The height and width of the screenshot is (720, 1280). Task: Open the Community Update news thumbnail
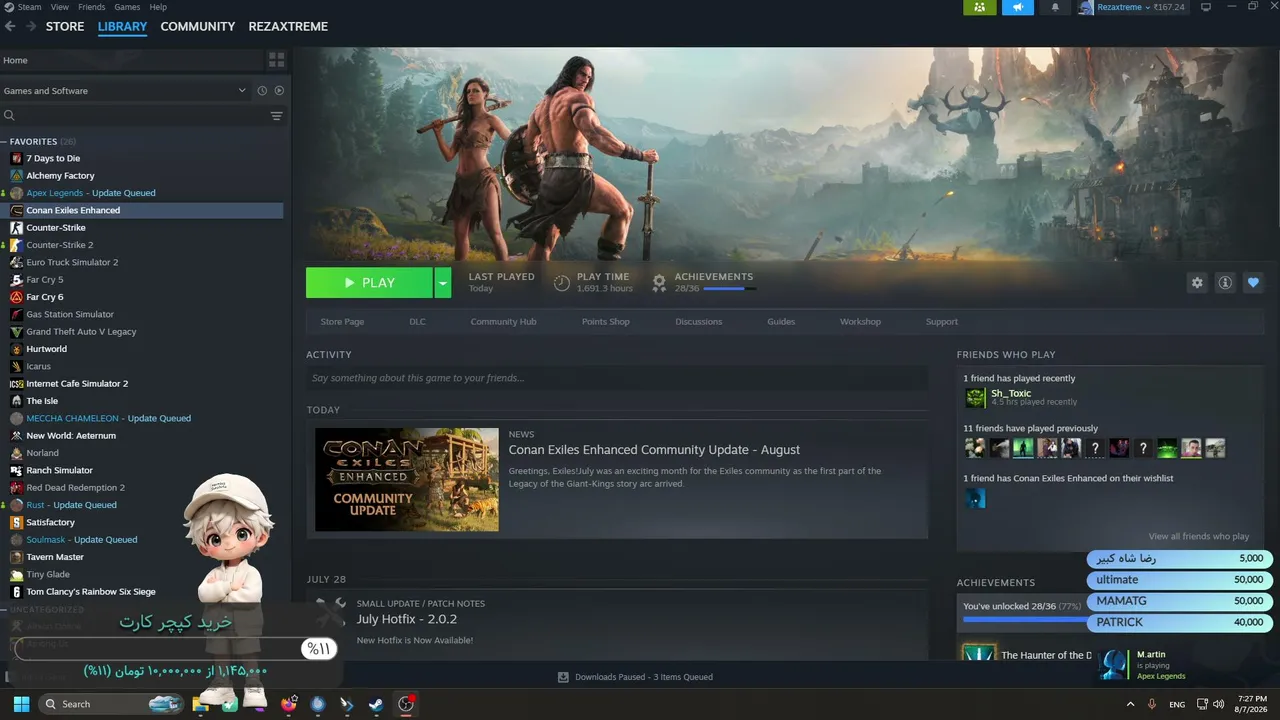point(407,480)
